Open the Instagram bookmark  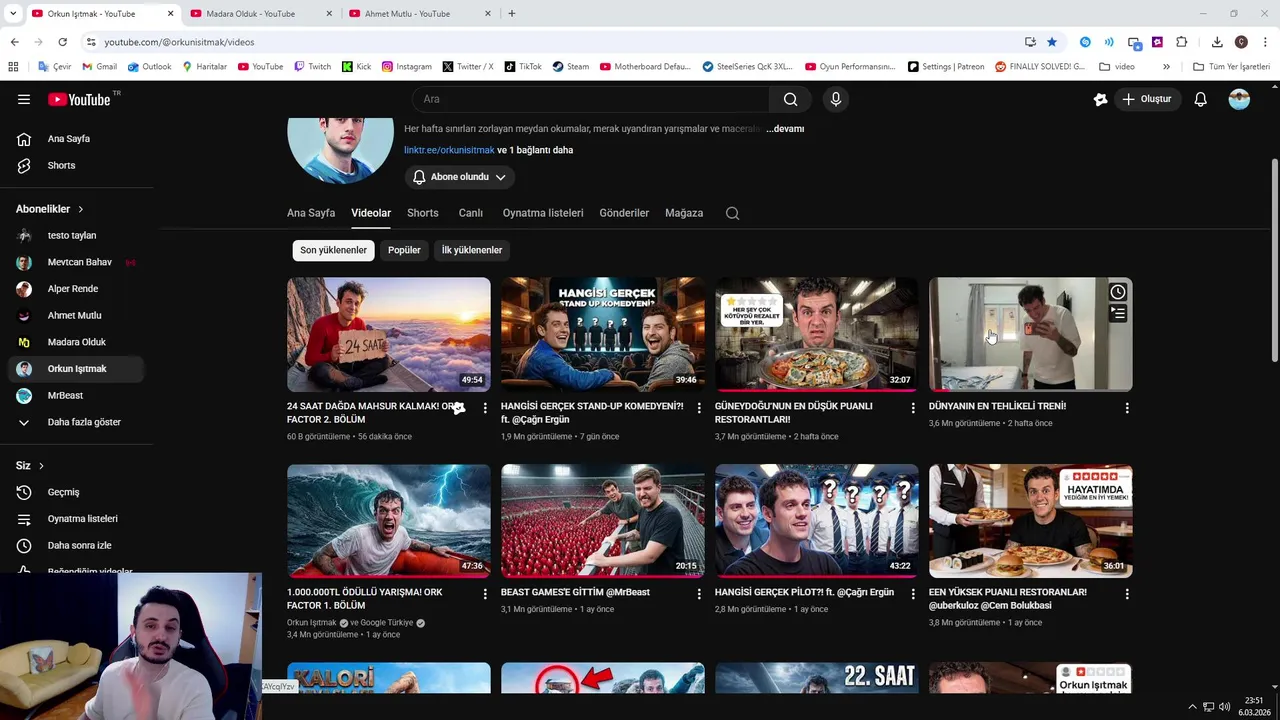pyautogui.click(x=406, y=67)
